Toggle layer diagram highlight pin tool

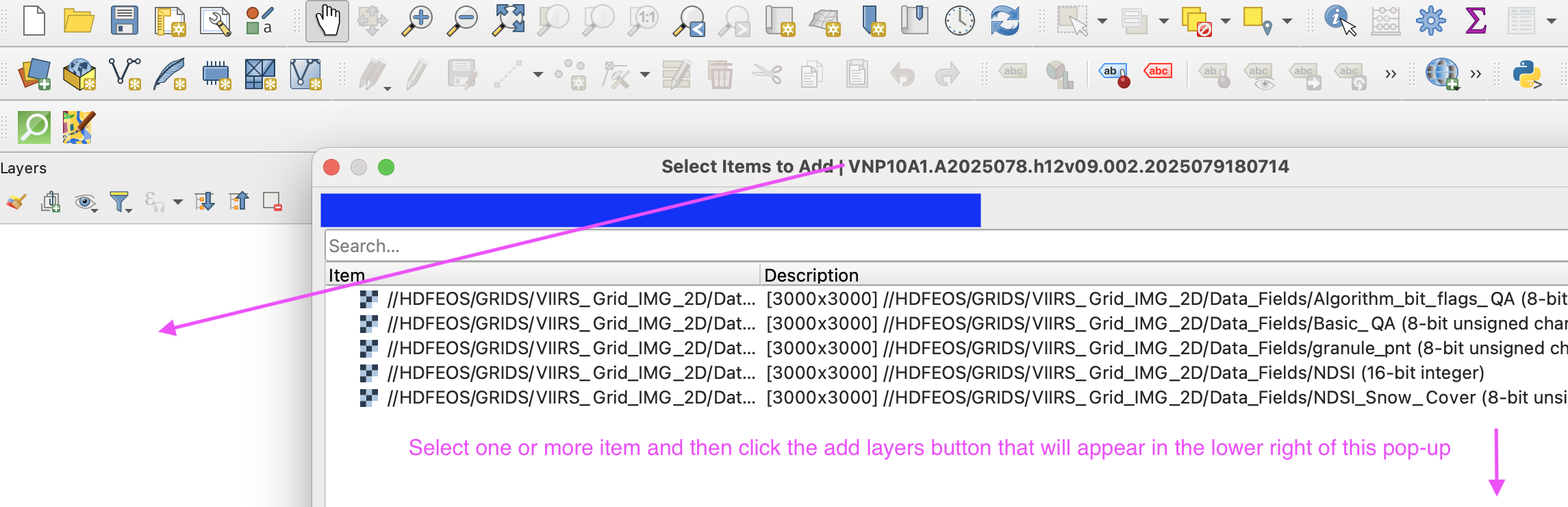point(1114,75)
